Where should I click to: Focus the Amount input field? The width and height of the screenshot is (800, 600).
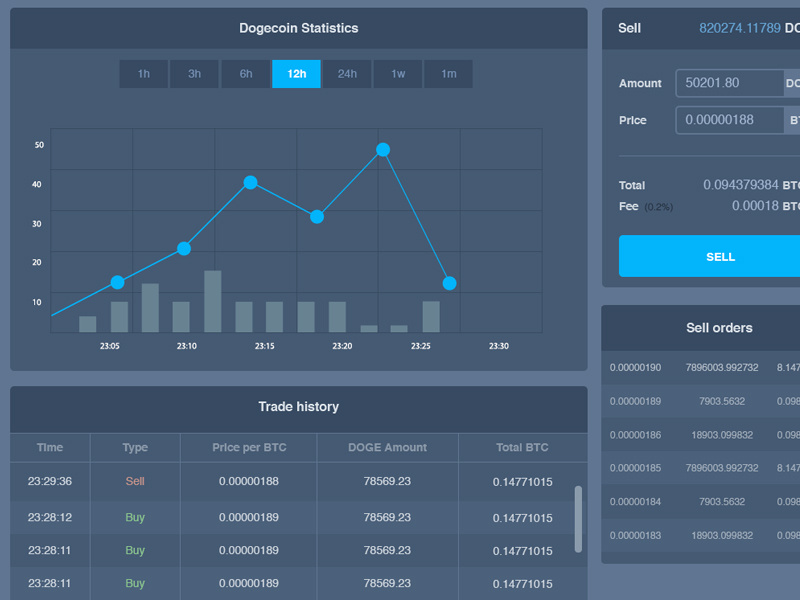[x=730, y=83]
